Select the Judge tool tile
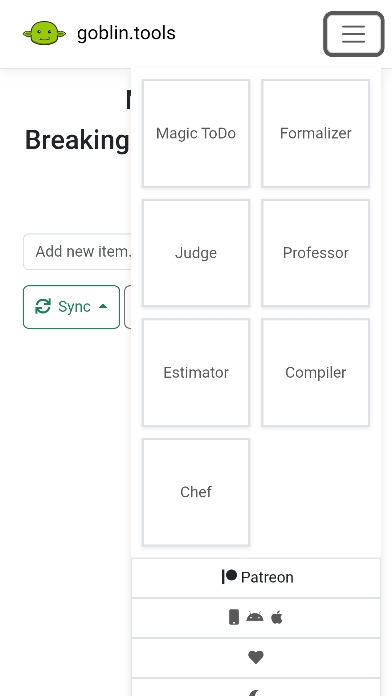The width and height of the screenshot is (392, 696). tap(196, 253)
